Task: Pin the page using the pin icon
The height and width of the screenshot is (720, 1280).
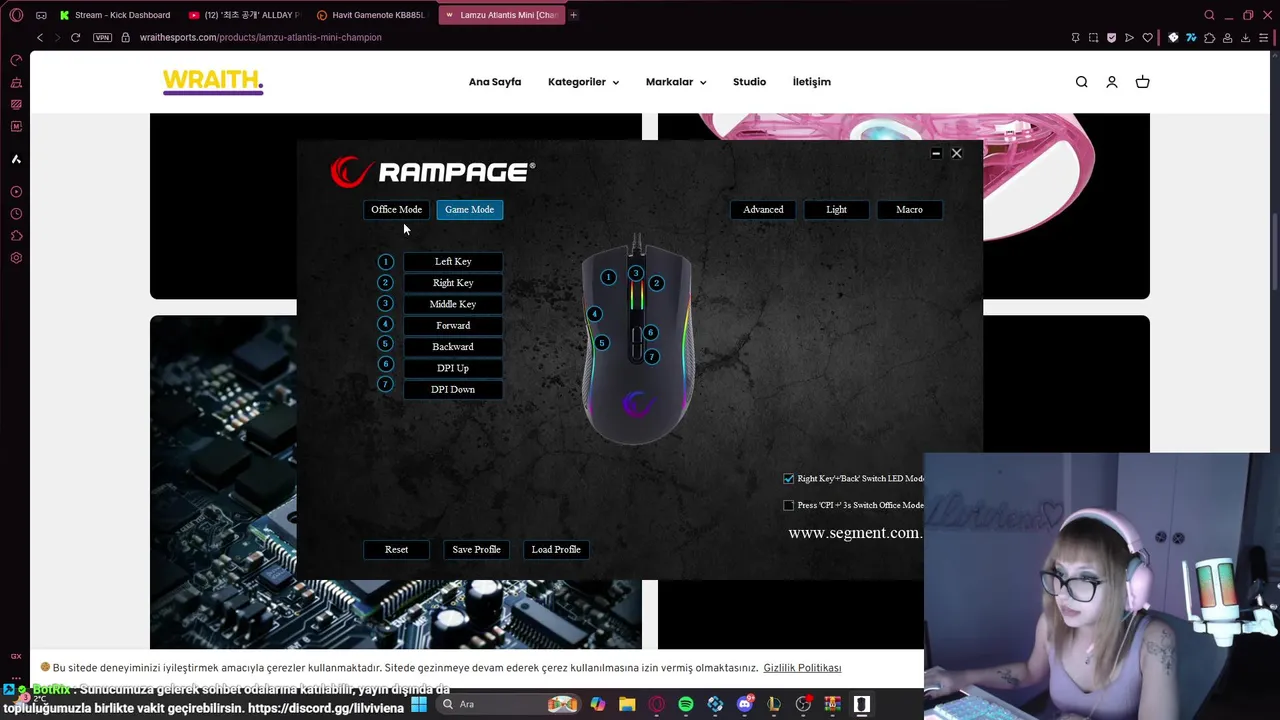Action: click(1075, 37)
